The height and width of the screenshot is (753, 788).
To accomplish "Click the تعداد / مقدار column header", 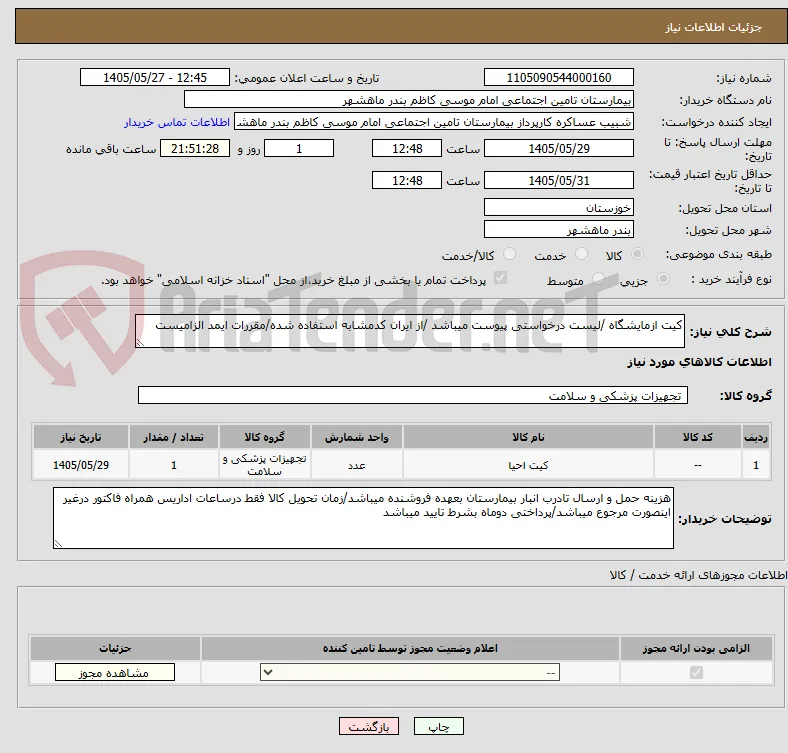I will (x=174, y=437).
